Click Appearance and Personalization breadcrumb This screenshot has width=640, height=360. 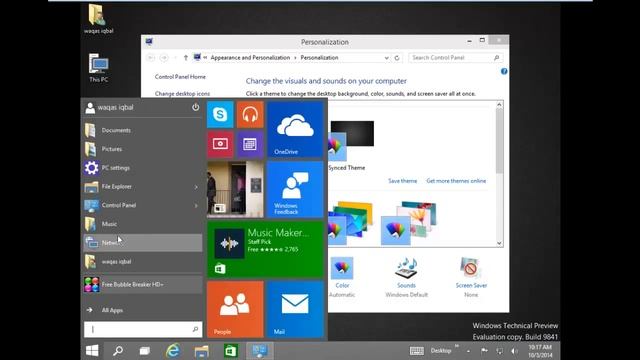click(250, 58)
